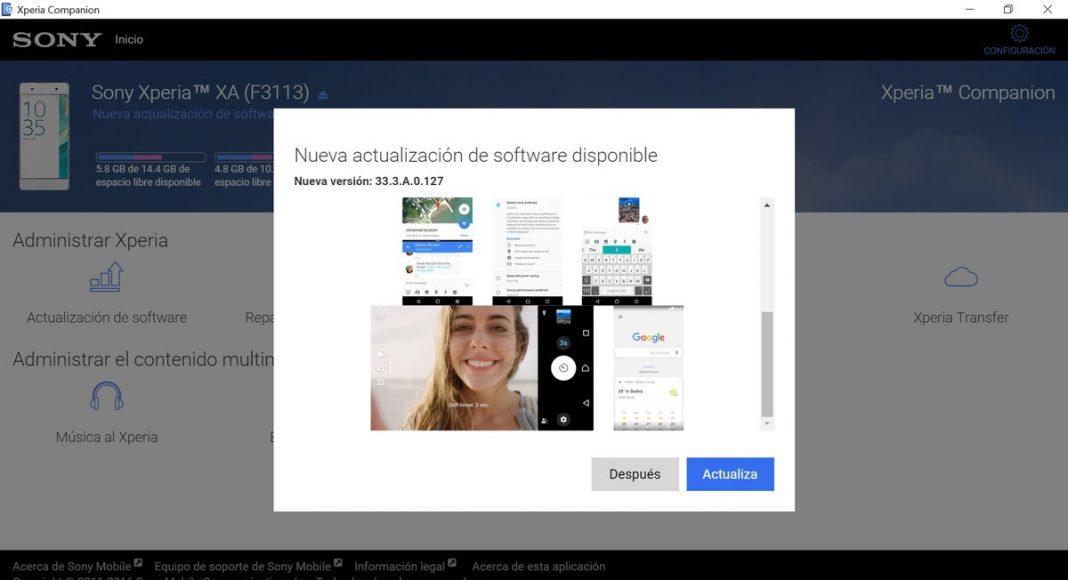The height and width of the screenshot is (580, 1068).
Task: Click the scroll down arrow in the dialog
Action: [767, 423]
